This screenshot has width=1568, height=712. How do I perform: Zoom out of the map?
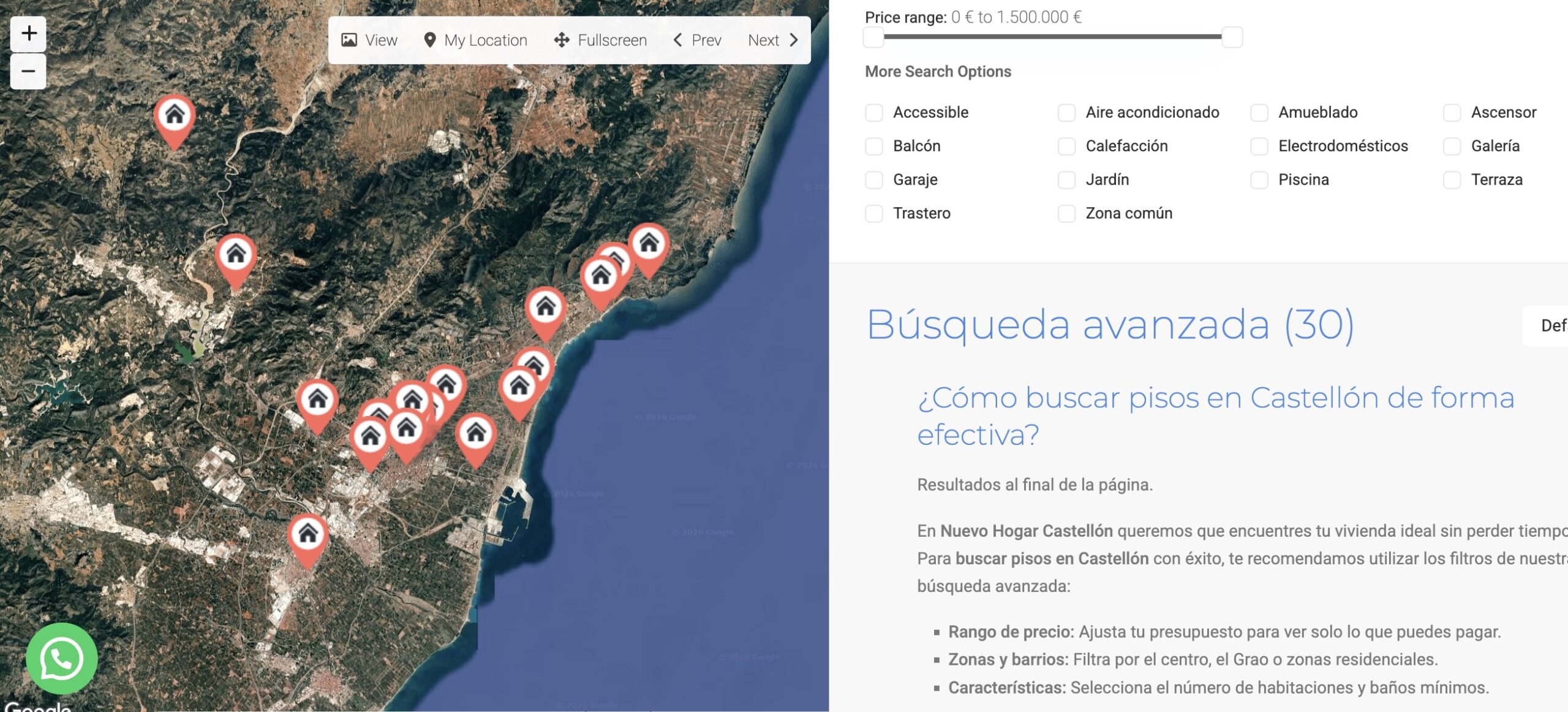pyautogui.click(x=28, y=72)
